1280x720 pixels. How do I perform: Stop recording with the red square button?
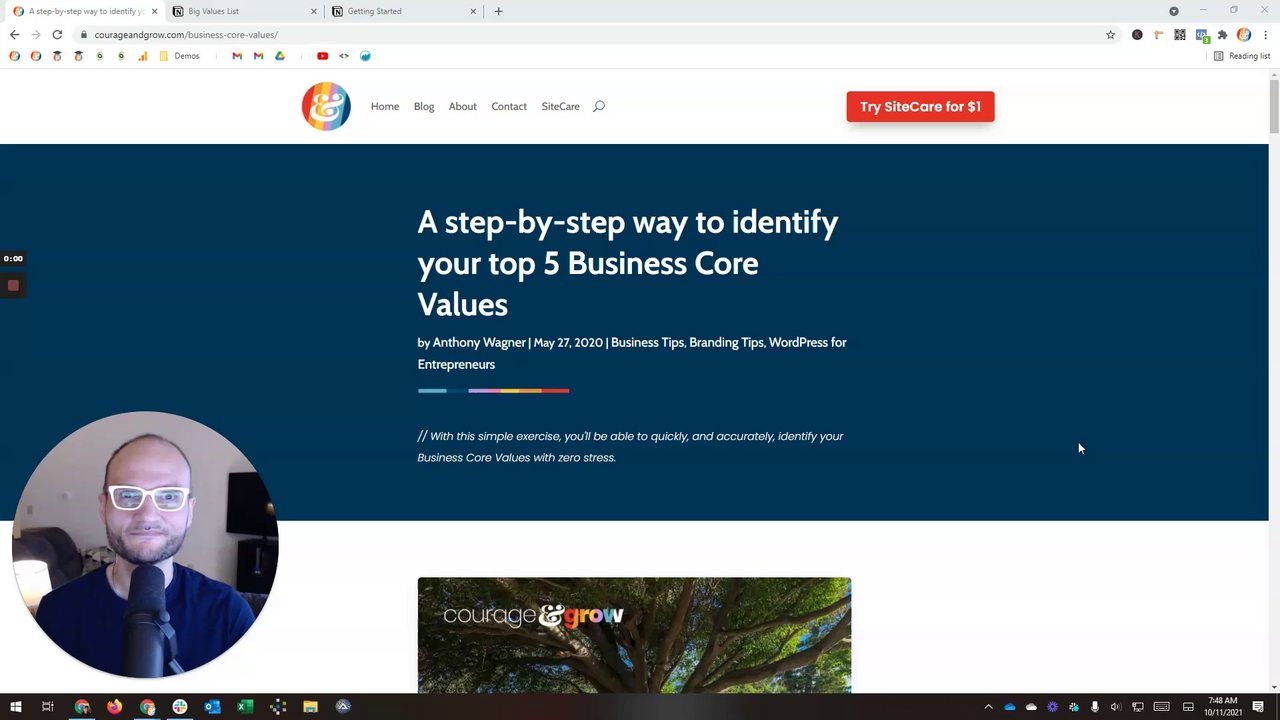(x=13, y=286)
